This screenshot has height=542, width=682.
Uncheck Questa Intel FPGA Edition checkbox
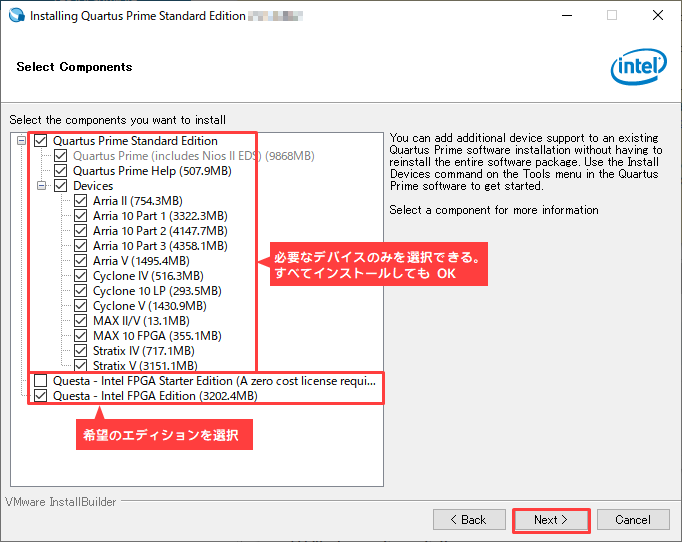click(x=40, y=396)
